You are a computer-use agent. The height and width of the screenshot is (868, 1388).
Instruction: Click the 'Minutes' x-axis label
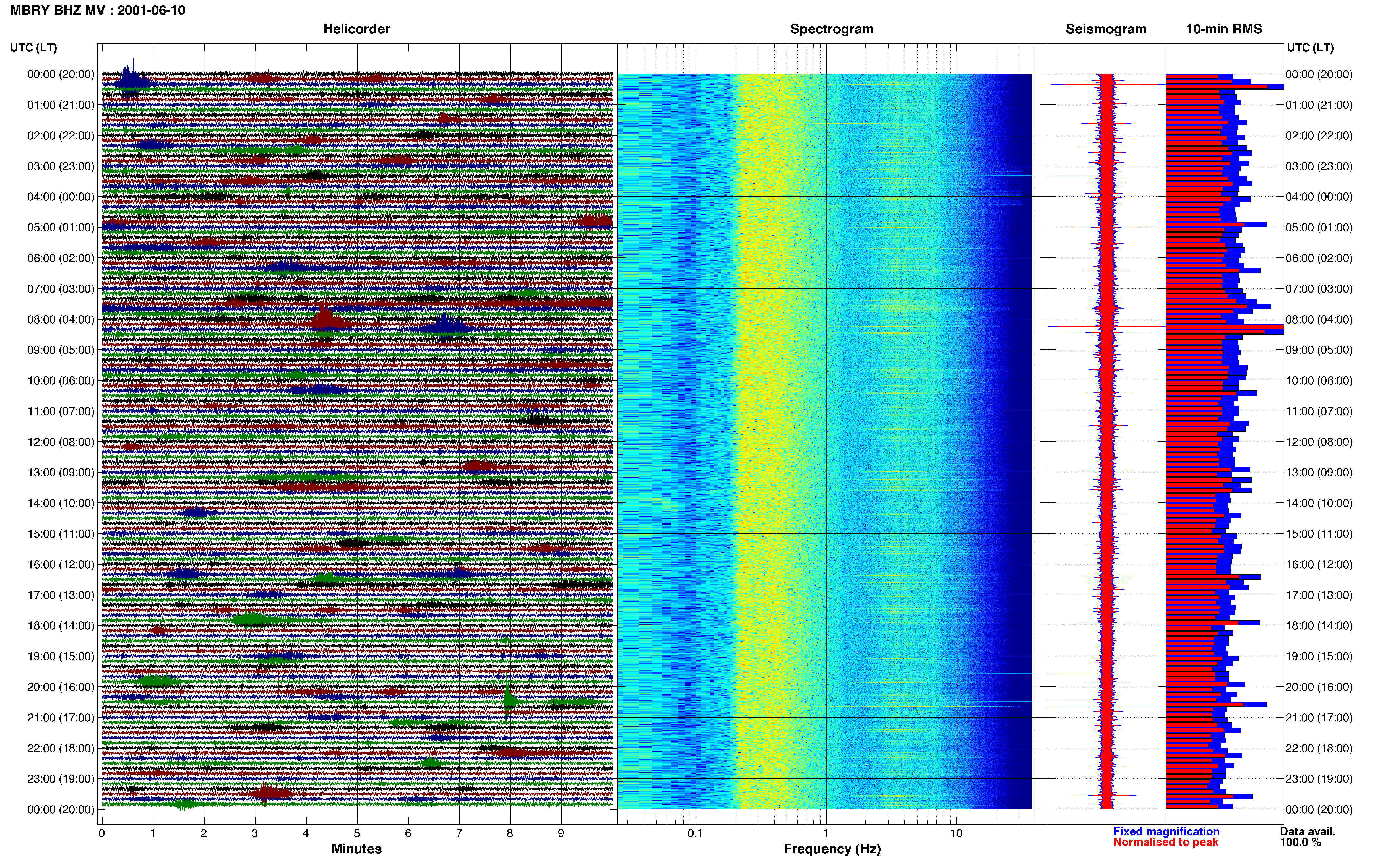point(356,848)
